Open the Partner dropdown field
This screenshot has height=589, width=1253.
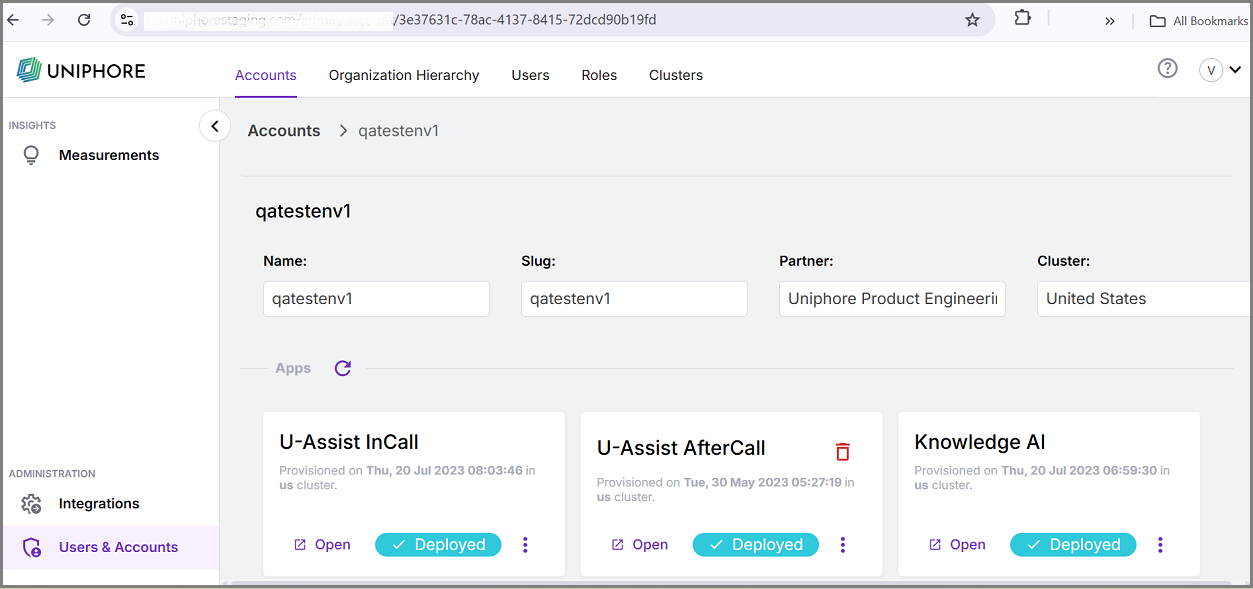pyautogui.click(x=892, y=299)
